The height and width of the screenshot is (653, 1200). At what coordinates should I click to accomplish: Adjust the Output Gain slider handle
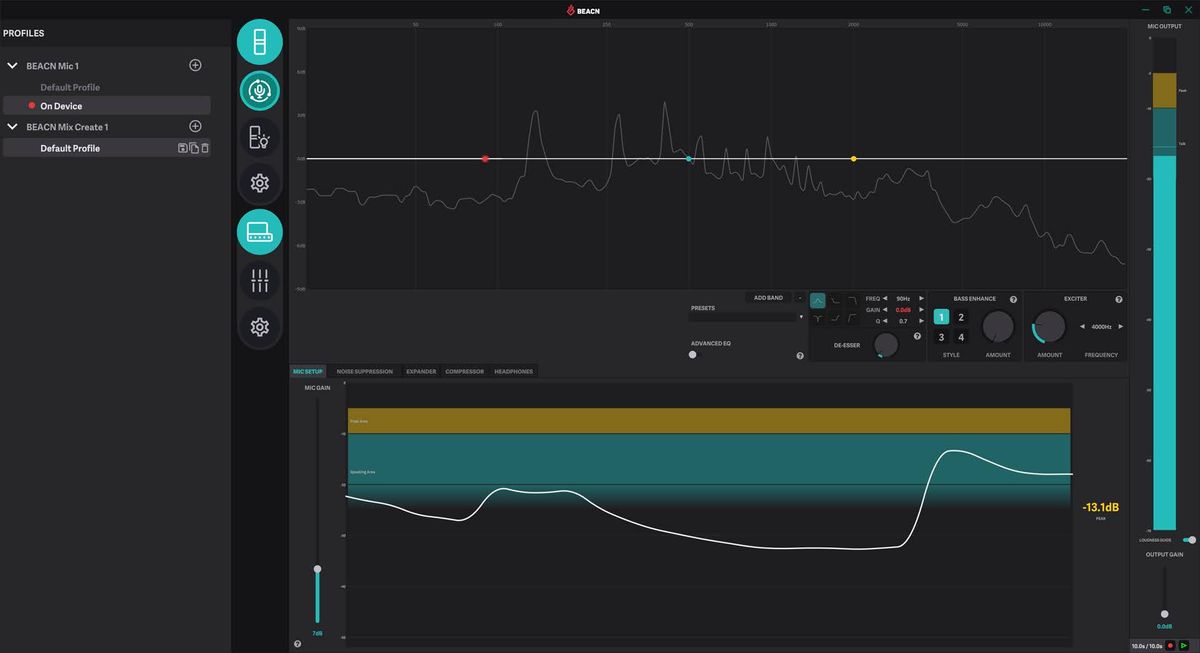[x=1165, y=615]
